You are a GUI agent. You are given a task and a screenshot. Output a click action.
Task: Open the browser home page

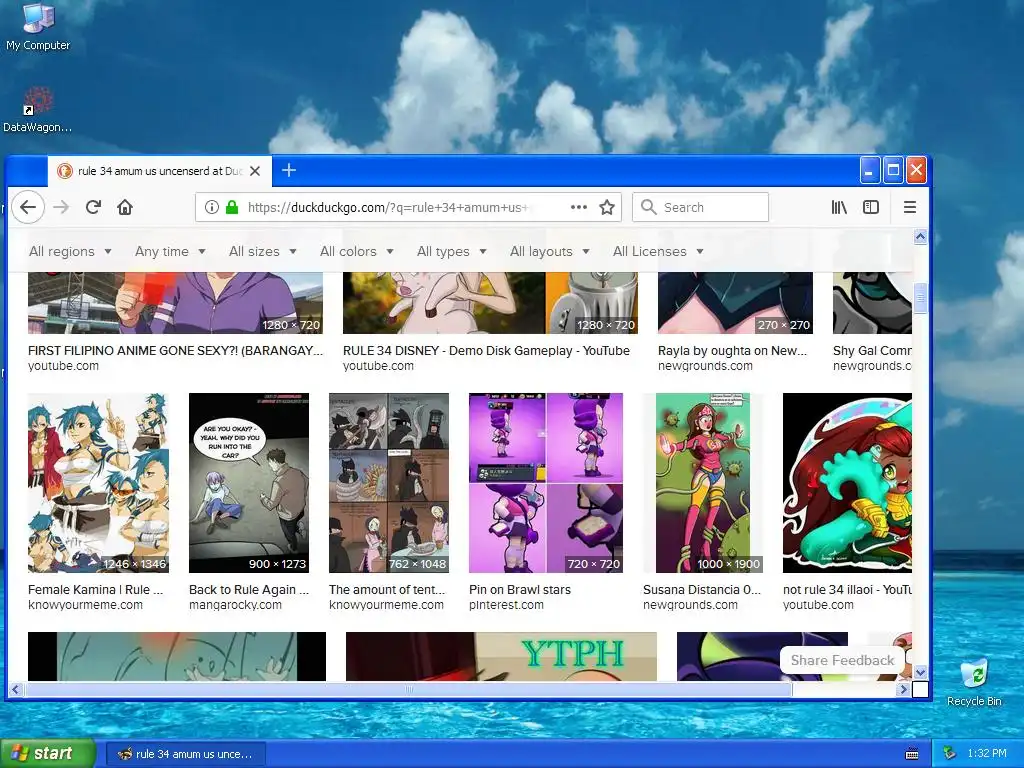(x=125, y=208)
